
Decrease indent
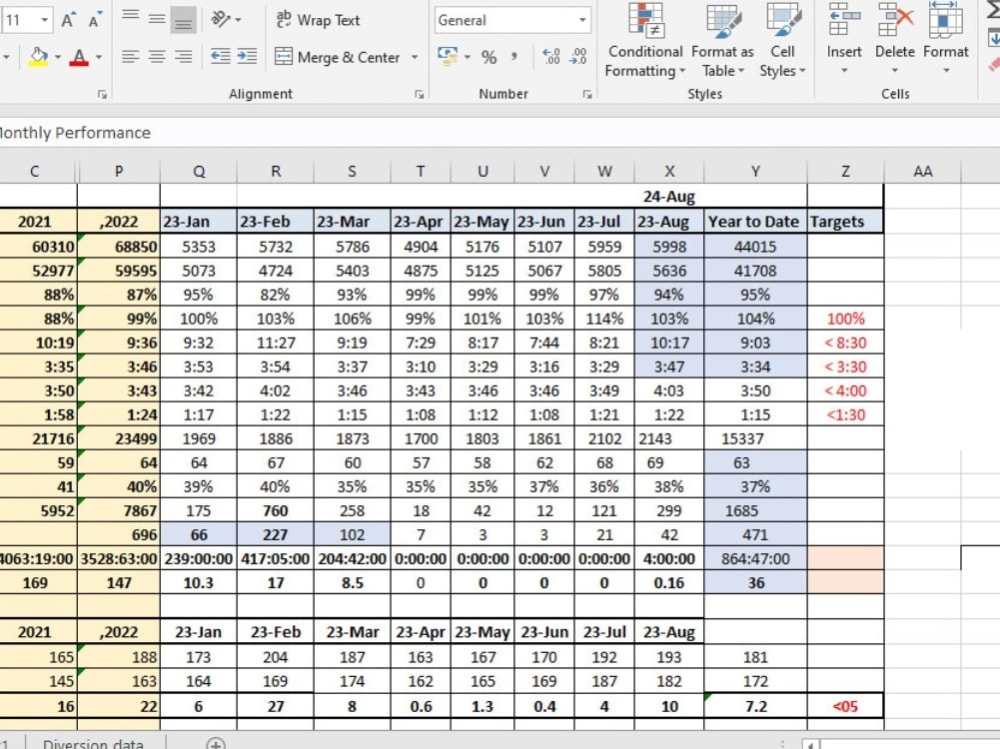tap(221, 57)
